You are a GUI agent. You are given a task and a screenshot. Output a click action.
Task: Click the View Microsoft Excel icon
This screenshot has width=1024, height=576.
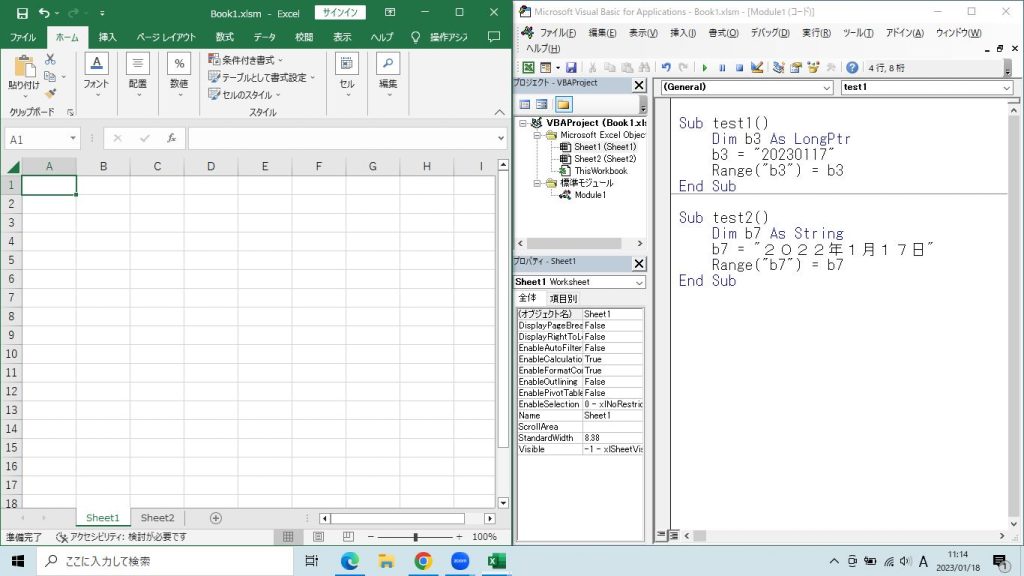[x=528, y=68]
